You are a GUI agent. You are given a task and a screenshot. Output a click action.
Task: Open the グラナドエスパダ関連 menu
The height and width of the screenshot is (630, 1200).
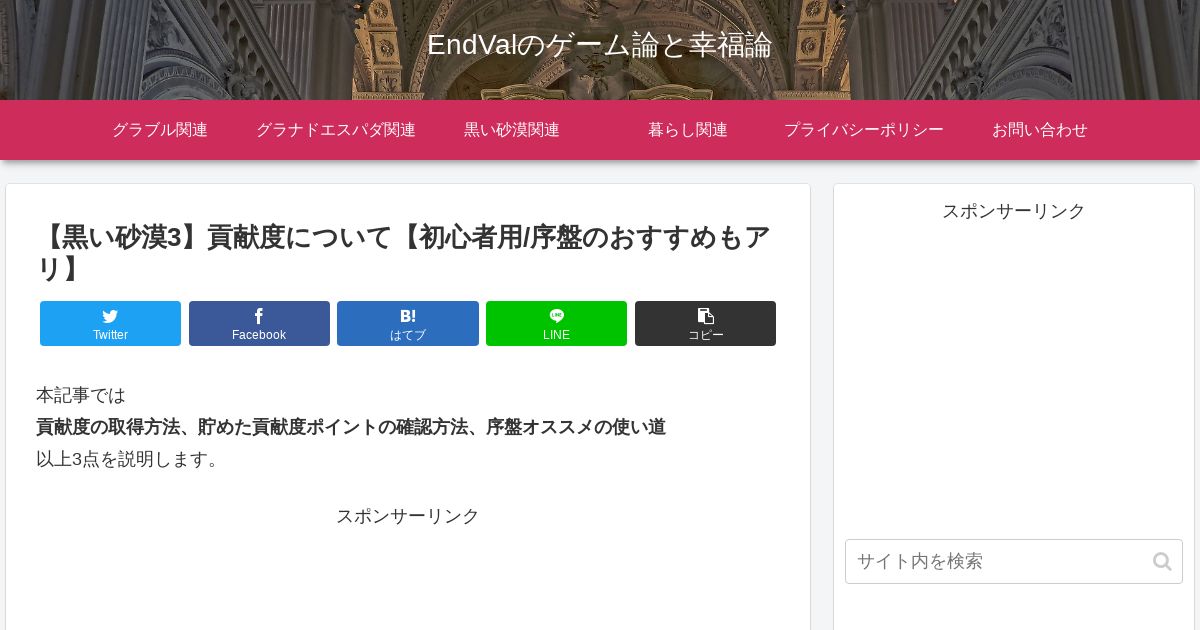(x=336, y=130)
